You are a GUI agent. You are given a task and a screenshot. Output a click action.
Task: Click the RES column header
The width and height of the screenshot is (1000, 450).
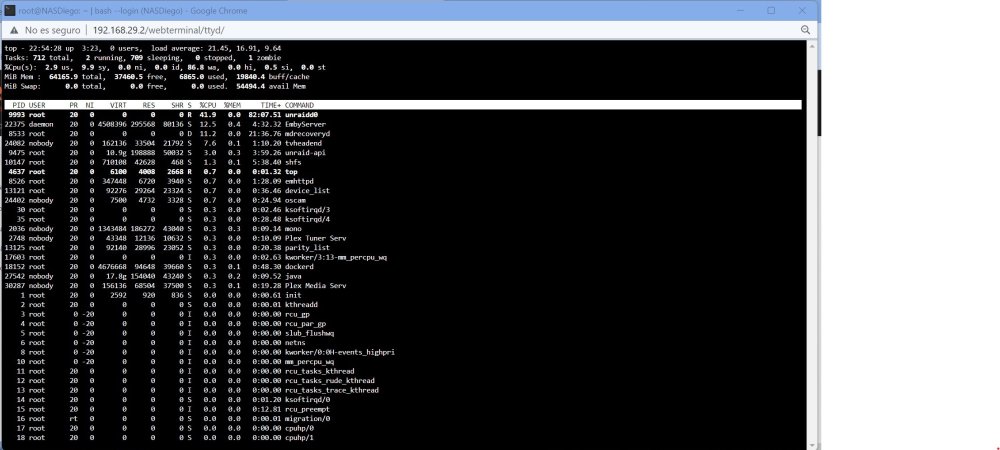[x=149, y=105]
